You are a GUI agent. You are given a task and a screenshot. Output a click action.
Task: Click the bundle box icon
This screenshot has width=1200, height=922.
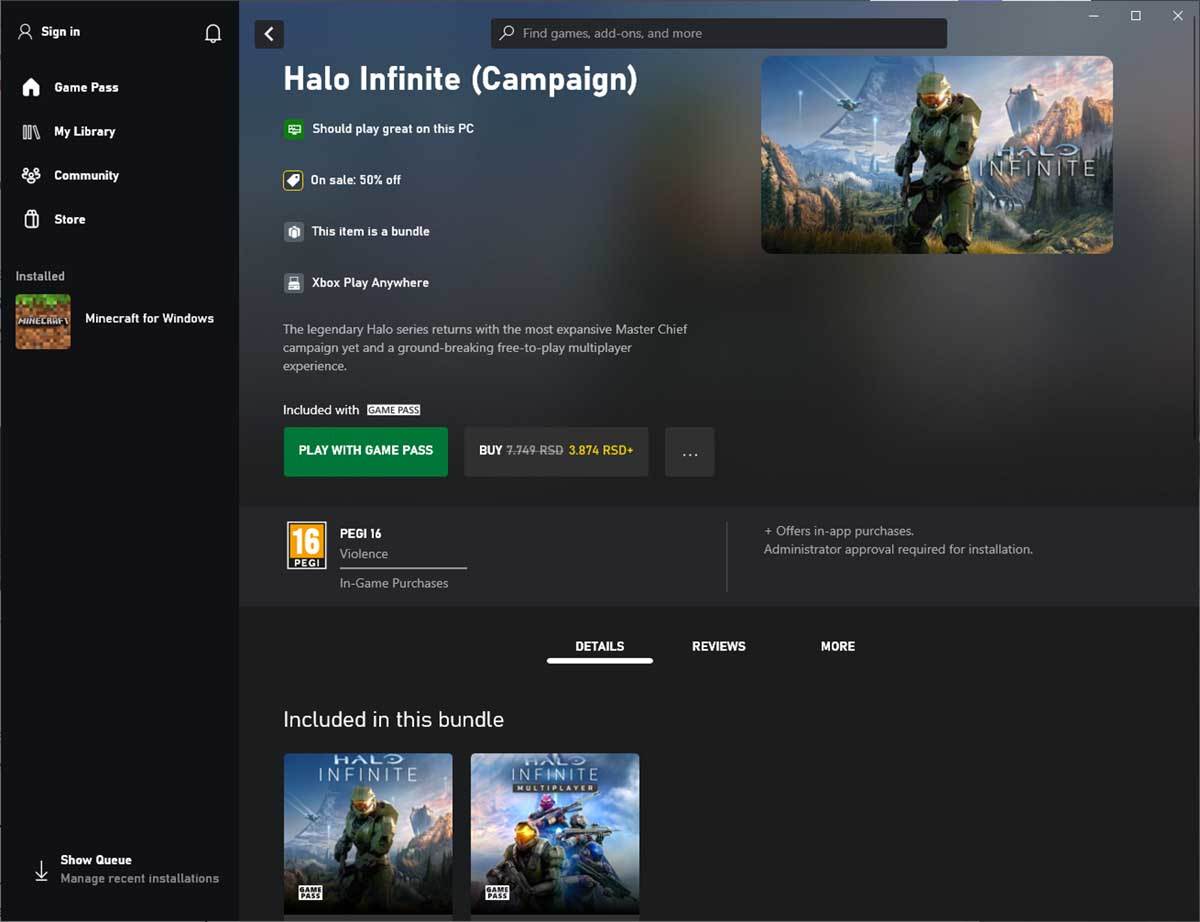pyautogui.click(x=294, y=231)
